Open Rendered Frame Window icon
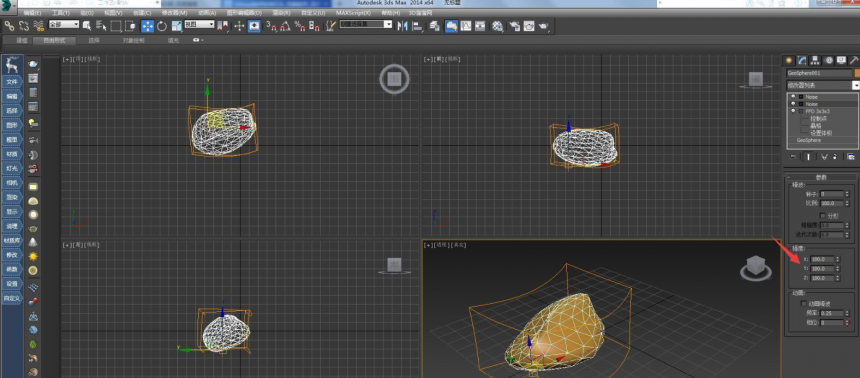The width and height of the screenshot is (860, 378). pyautogui.click(x=529, y=25)
